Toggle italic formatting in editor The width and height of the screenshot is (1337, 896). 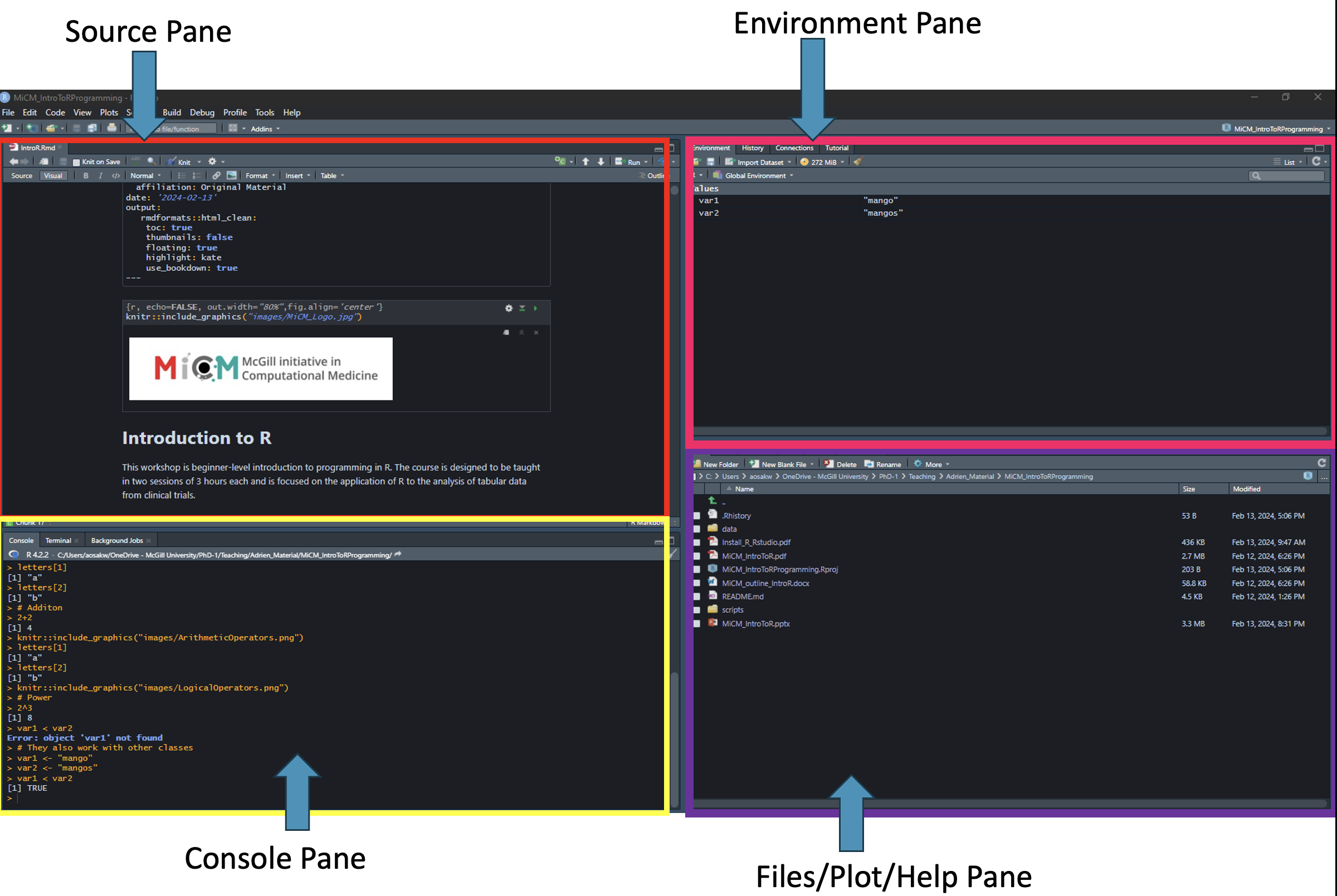(101, 176)
